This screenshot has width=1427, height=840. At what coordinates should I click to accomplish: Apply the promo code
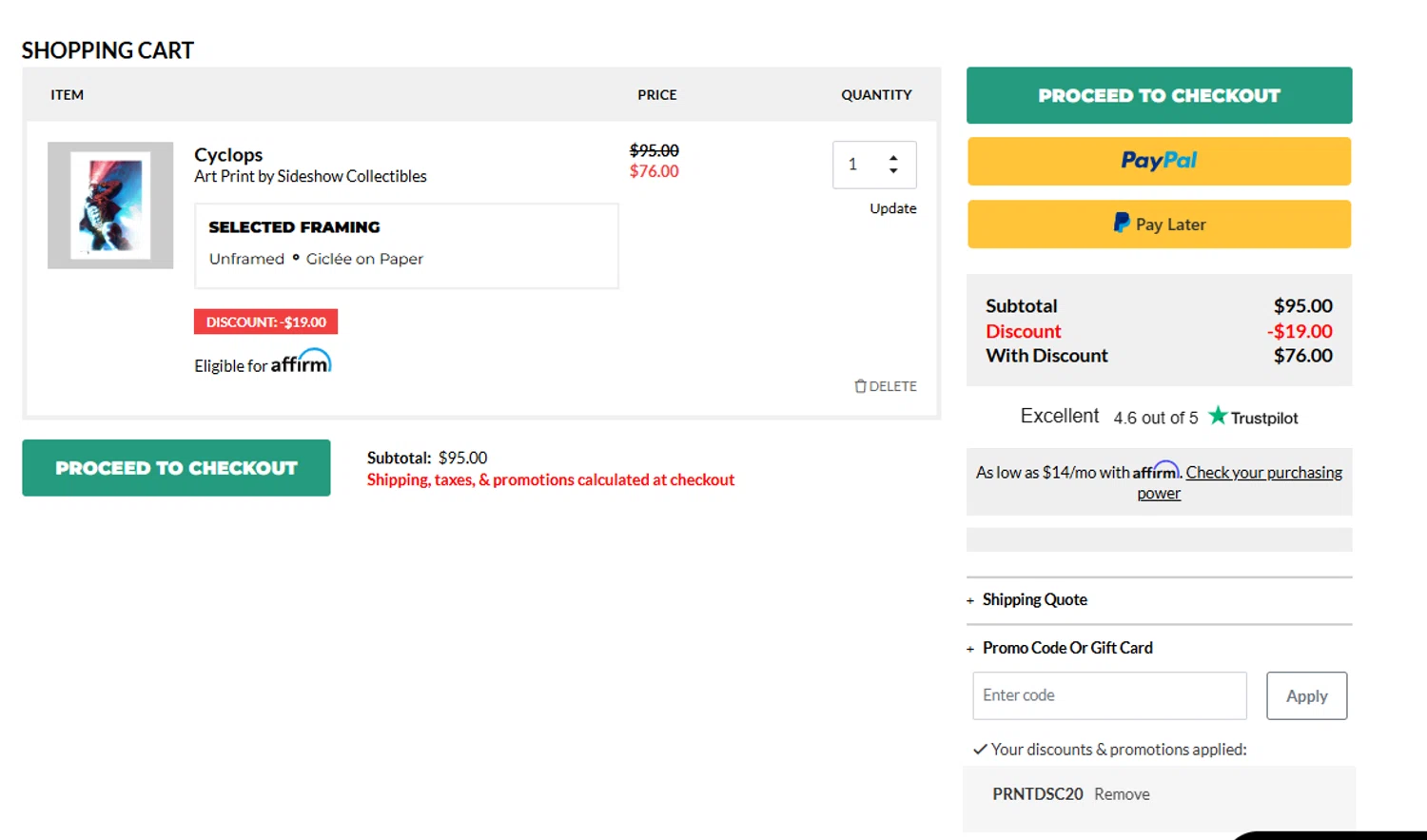click(1306, 696)
